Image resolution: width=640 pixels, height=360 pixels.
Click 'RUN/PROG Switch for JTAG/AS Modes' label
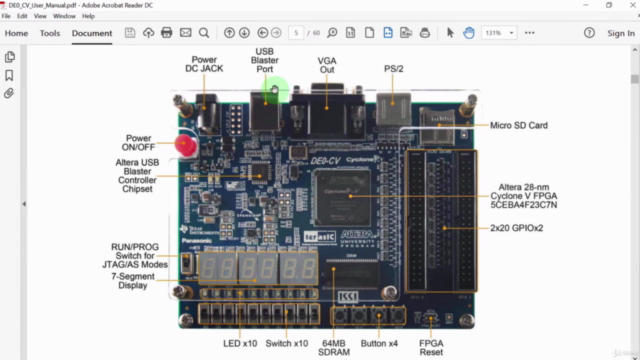135,256
